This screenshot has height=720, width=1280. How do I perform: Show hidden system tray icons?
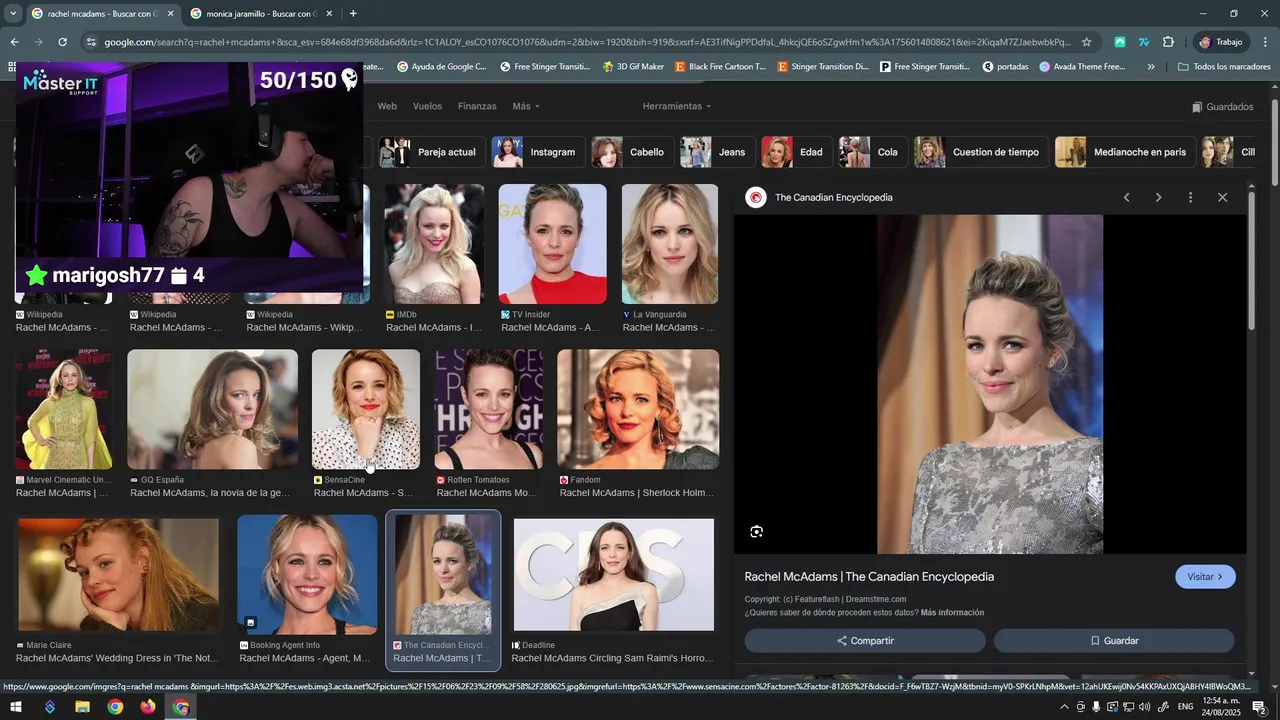click(1064, 707)
